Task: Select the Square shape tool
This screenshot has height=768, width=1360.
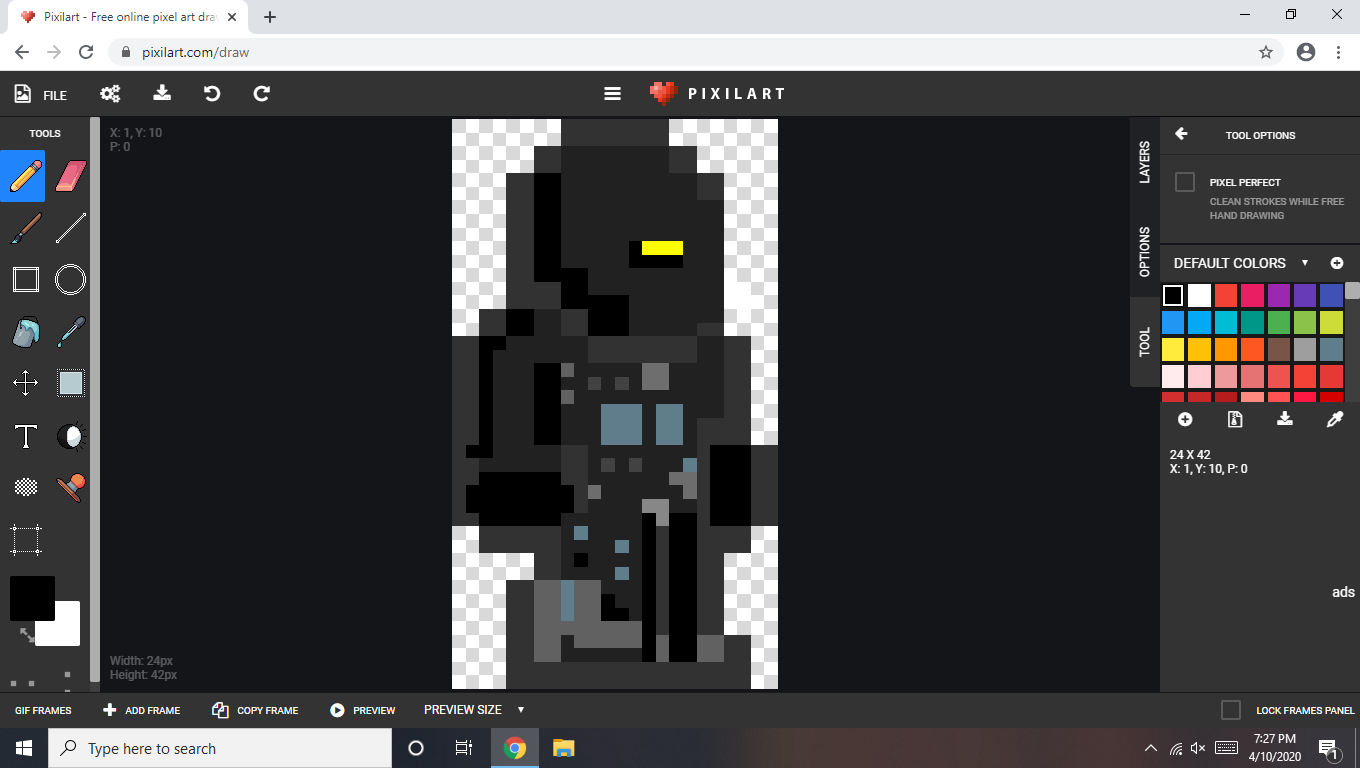Action: [x=25, y=279]
